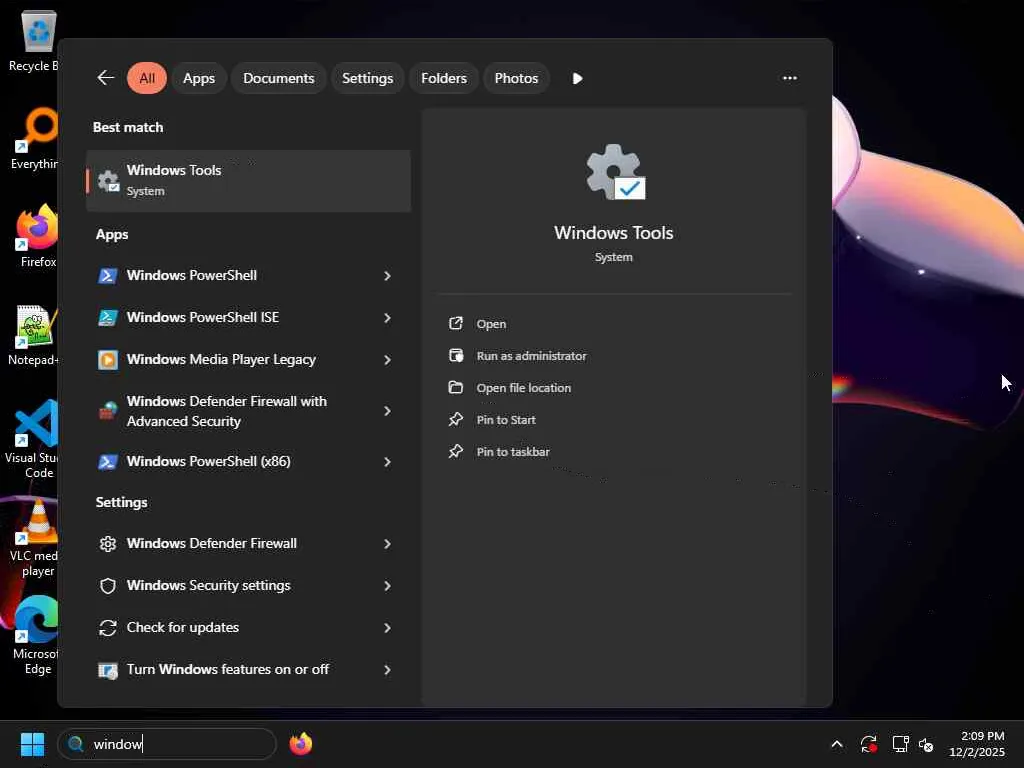This screenshot has height=768, width=1024.
Task: Open the Firefox desktop shortcut
Action: tap(37, 236)
